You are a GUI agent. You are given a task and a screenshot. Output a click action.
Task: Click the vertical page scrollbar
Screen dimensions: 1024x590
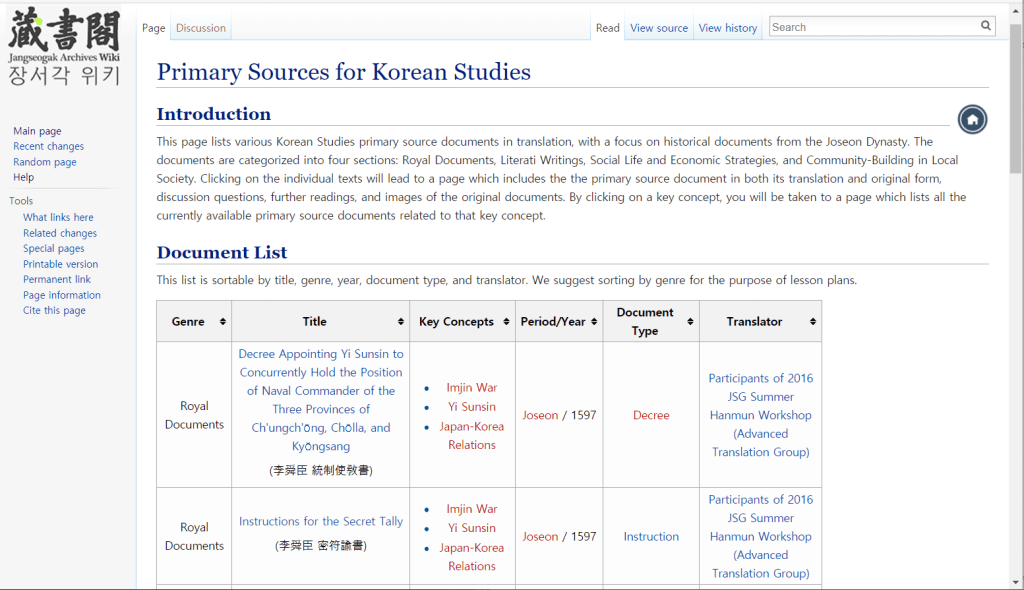[x=1015, y=300]
